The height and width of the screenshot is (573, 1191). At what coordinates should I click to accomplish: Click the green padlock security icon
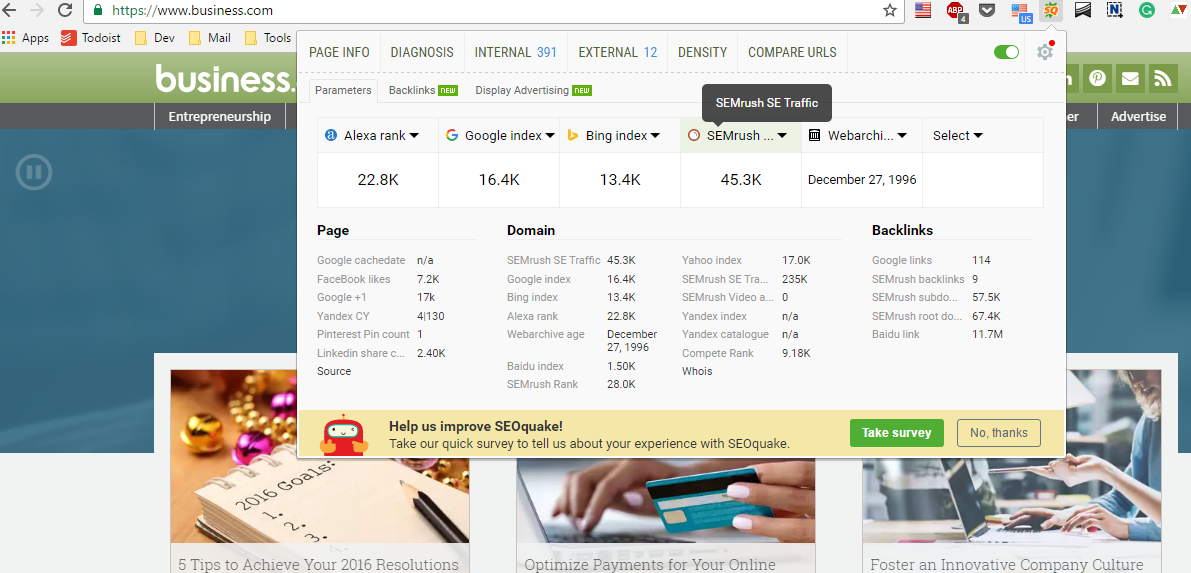[98, 11]
